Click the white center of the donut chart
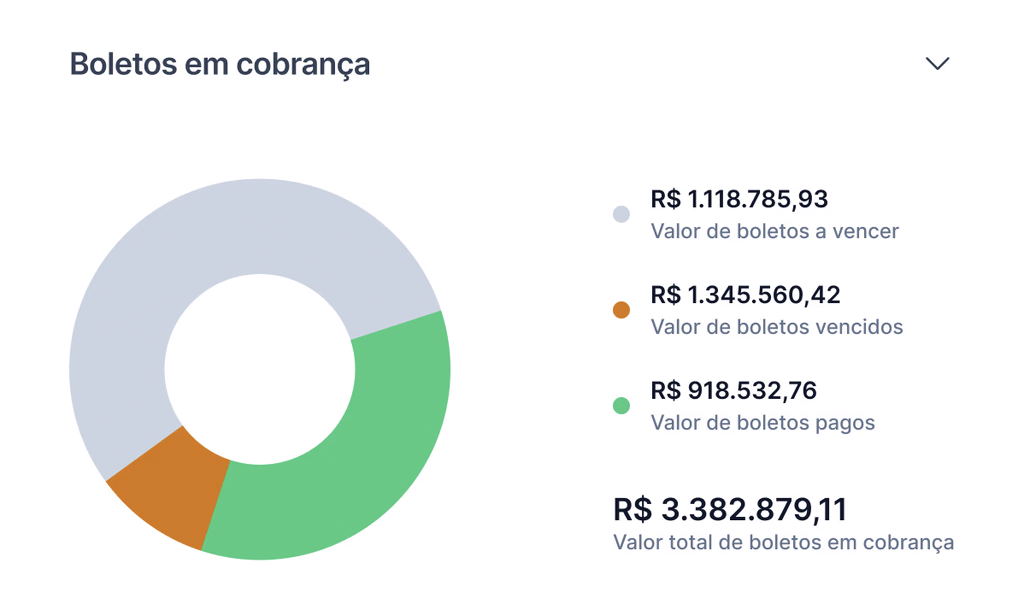This screenshot has height=607, width=1024. tap(260, 369)
